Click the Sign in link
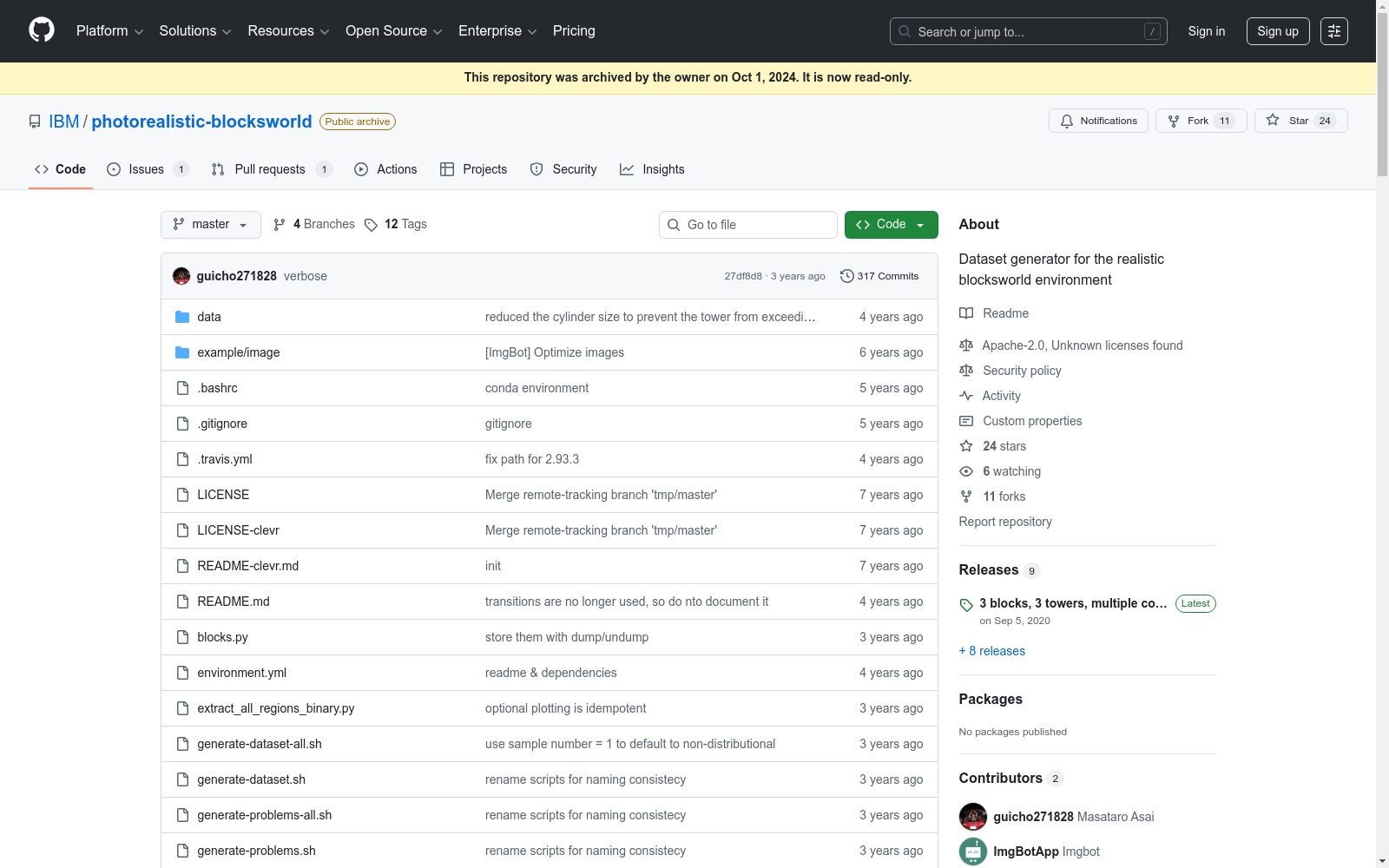1389x868 pixels. (1207, 31)
